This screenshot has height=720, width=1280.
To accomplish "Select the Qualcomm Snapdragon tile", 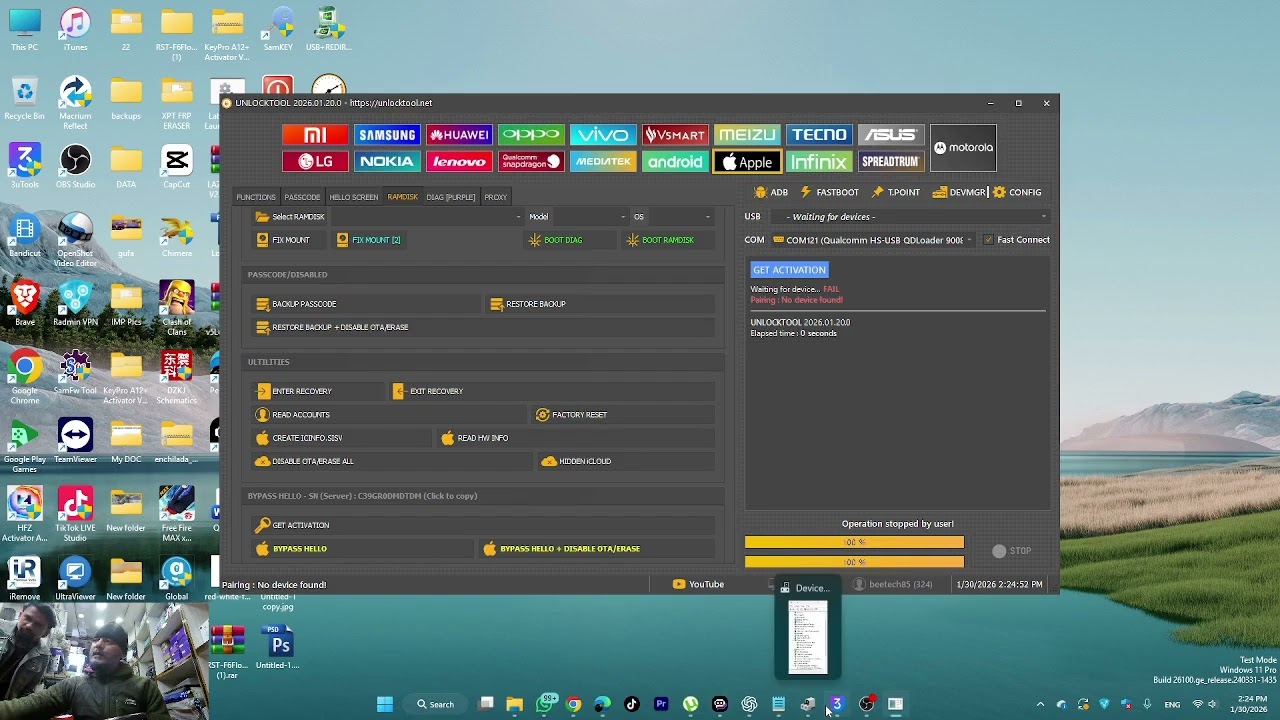I will 531,161.
